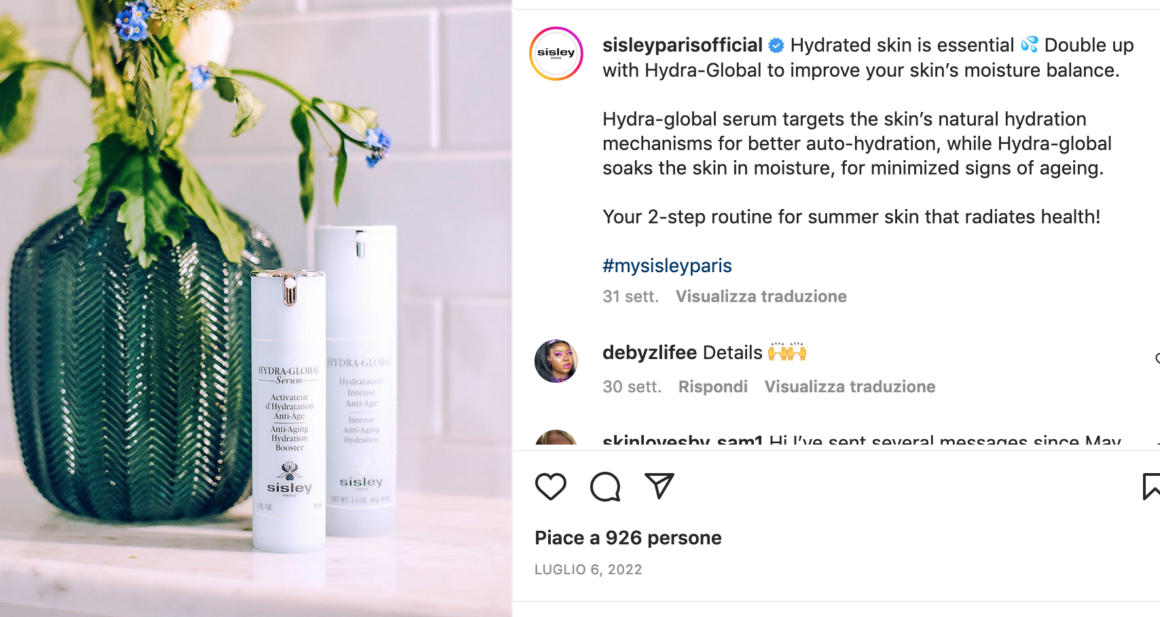Click Visualizza traduzione under the caption
This screenshot has height=617, width=1160.
click(761, 297)
